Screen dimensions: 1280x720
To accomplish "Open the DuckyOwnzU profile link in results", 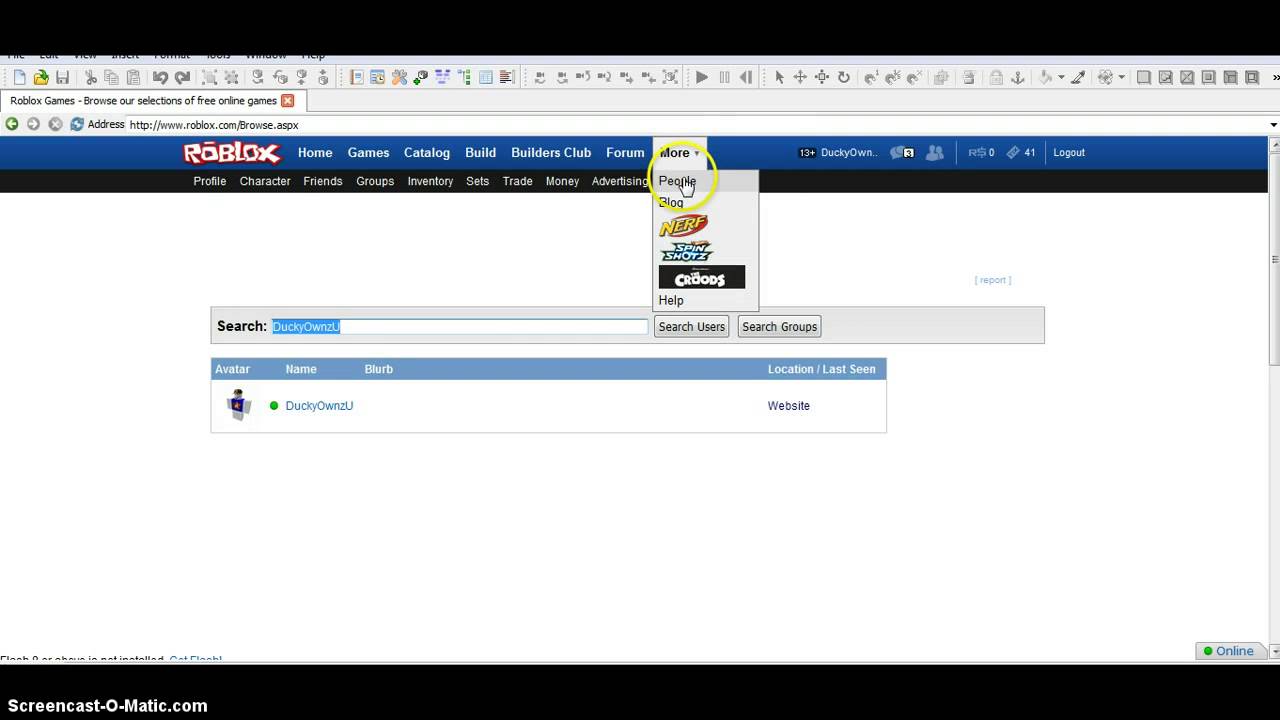I will click(319, 406).
